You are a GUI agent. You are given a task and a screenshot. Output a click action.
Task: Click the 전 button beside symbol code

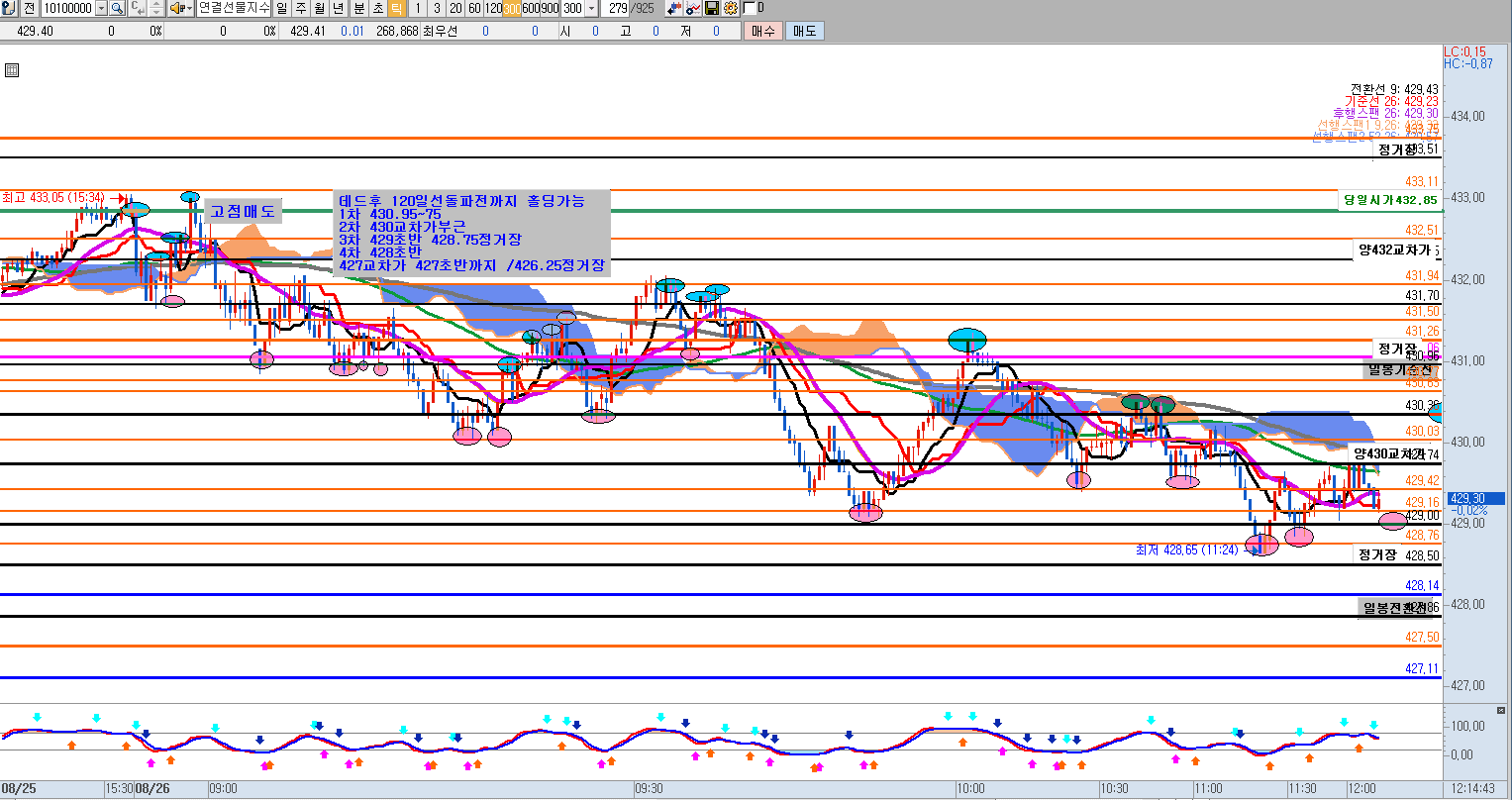tap(30, 8)
